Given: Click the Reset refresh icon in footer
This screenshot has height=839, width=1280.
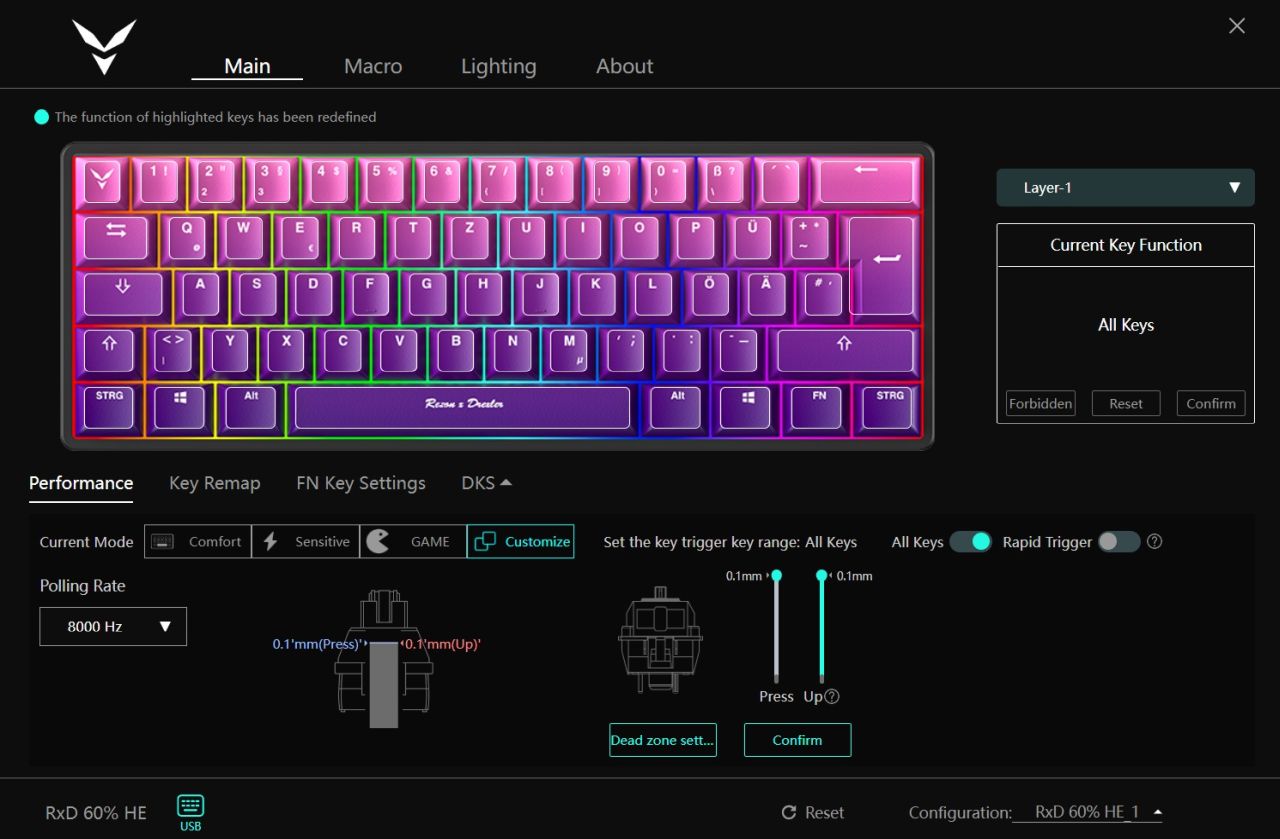Looking at the screenshot, I should (789, 813).
